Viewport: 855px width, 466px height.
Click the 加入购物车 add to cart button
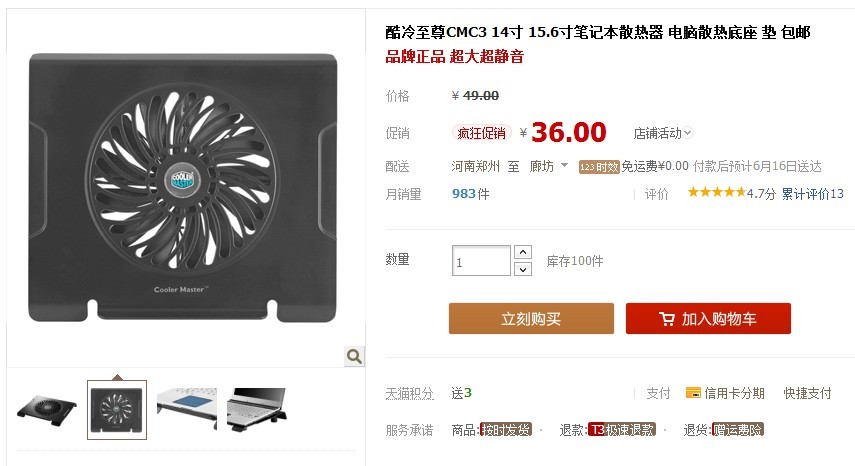[x=708, y=319]
